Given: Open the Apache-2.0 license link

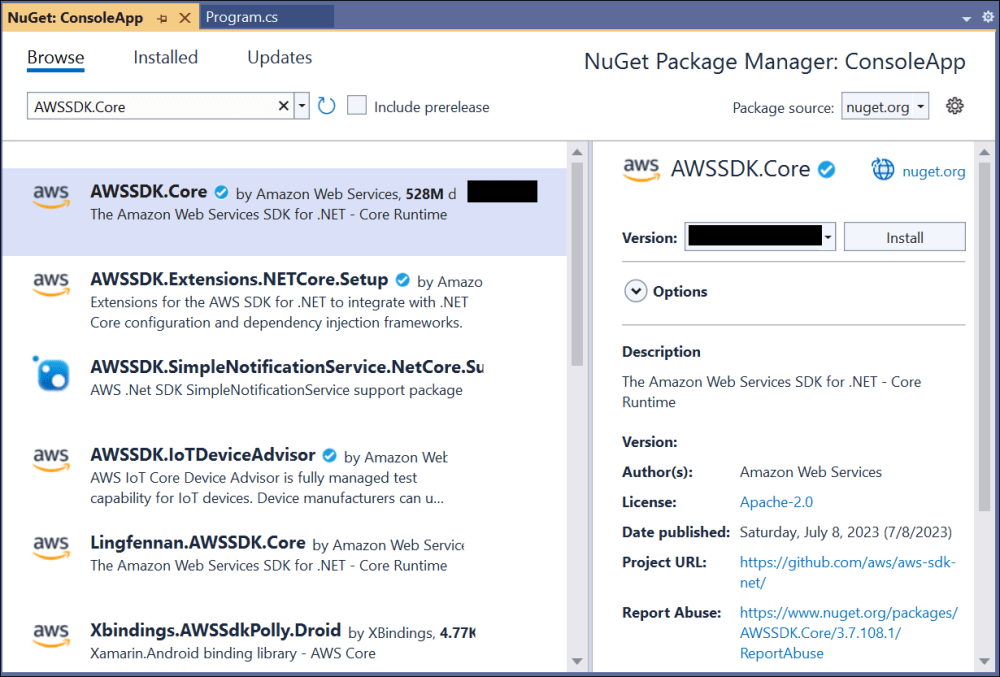Looking at the screenshot, I should [x=776, y=502].
